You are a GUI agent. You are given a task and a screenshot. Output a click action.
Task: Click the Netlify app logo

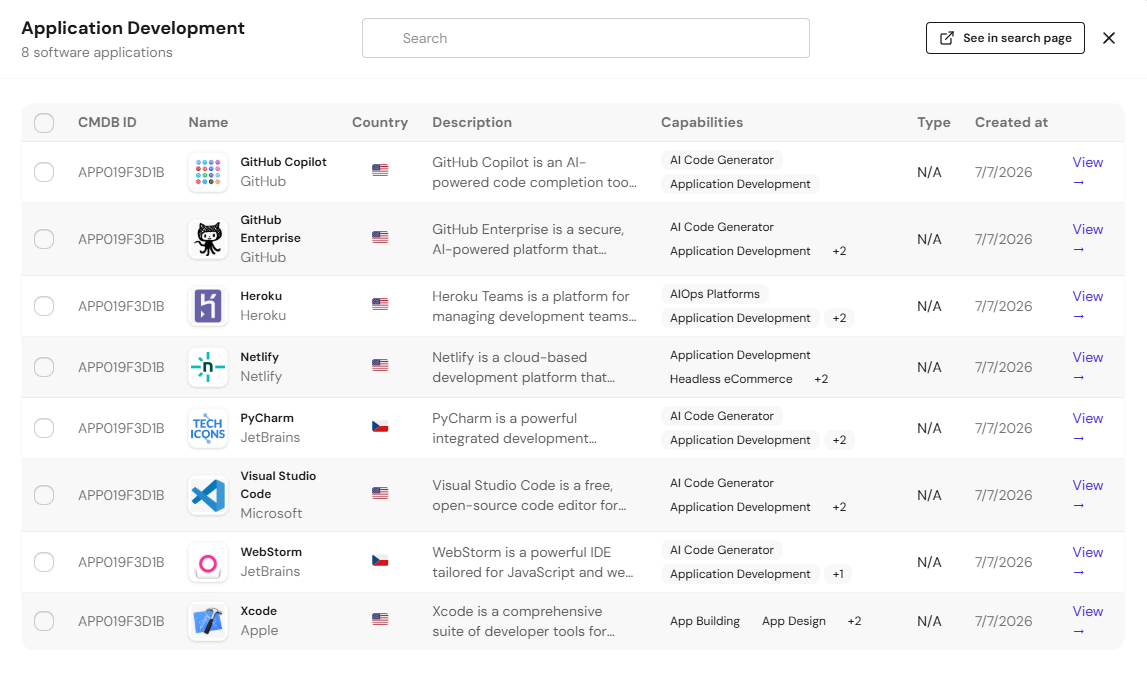(208, 367)
